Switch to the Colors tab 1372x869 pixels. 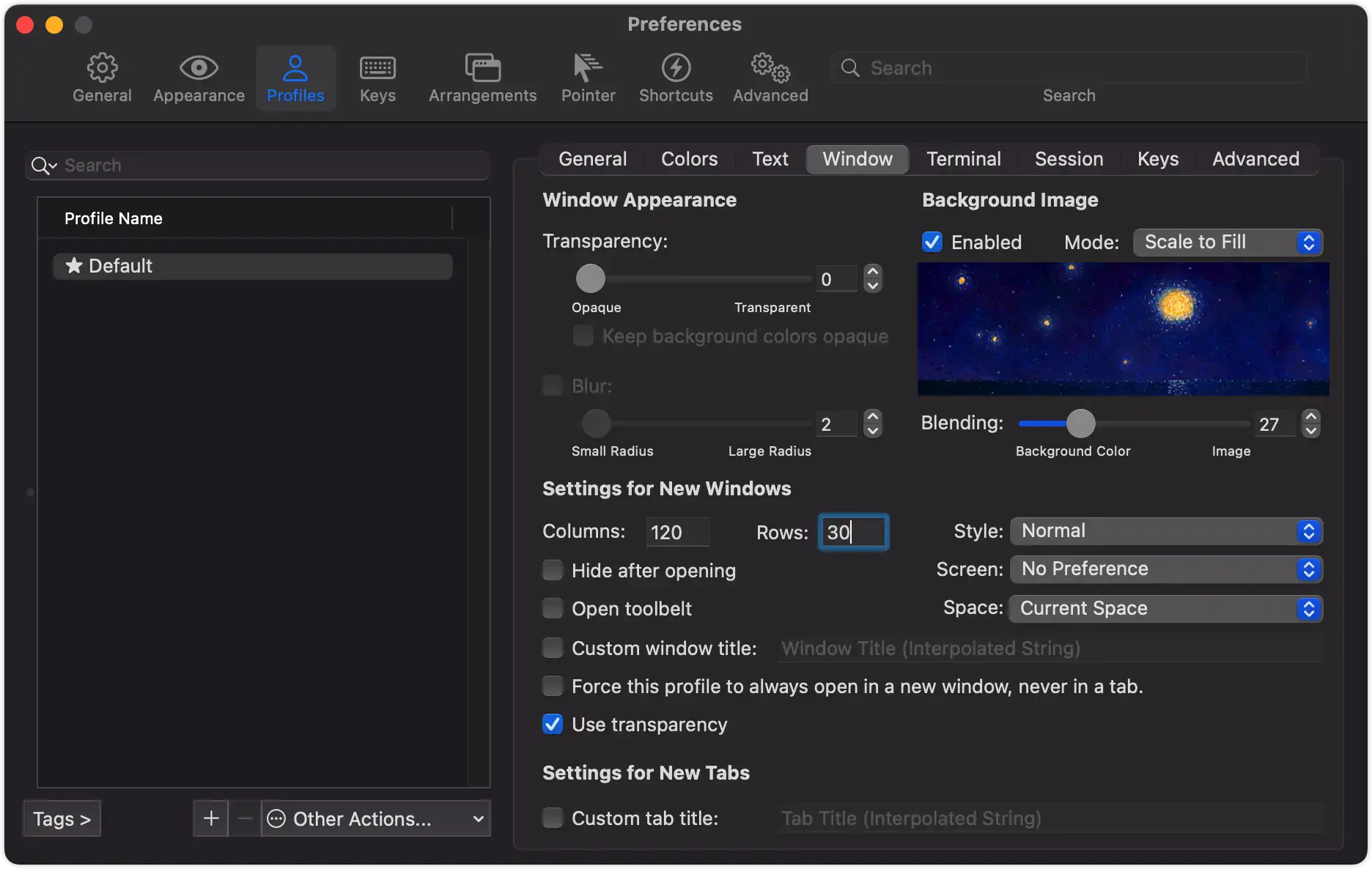689,159
